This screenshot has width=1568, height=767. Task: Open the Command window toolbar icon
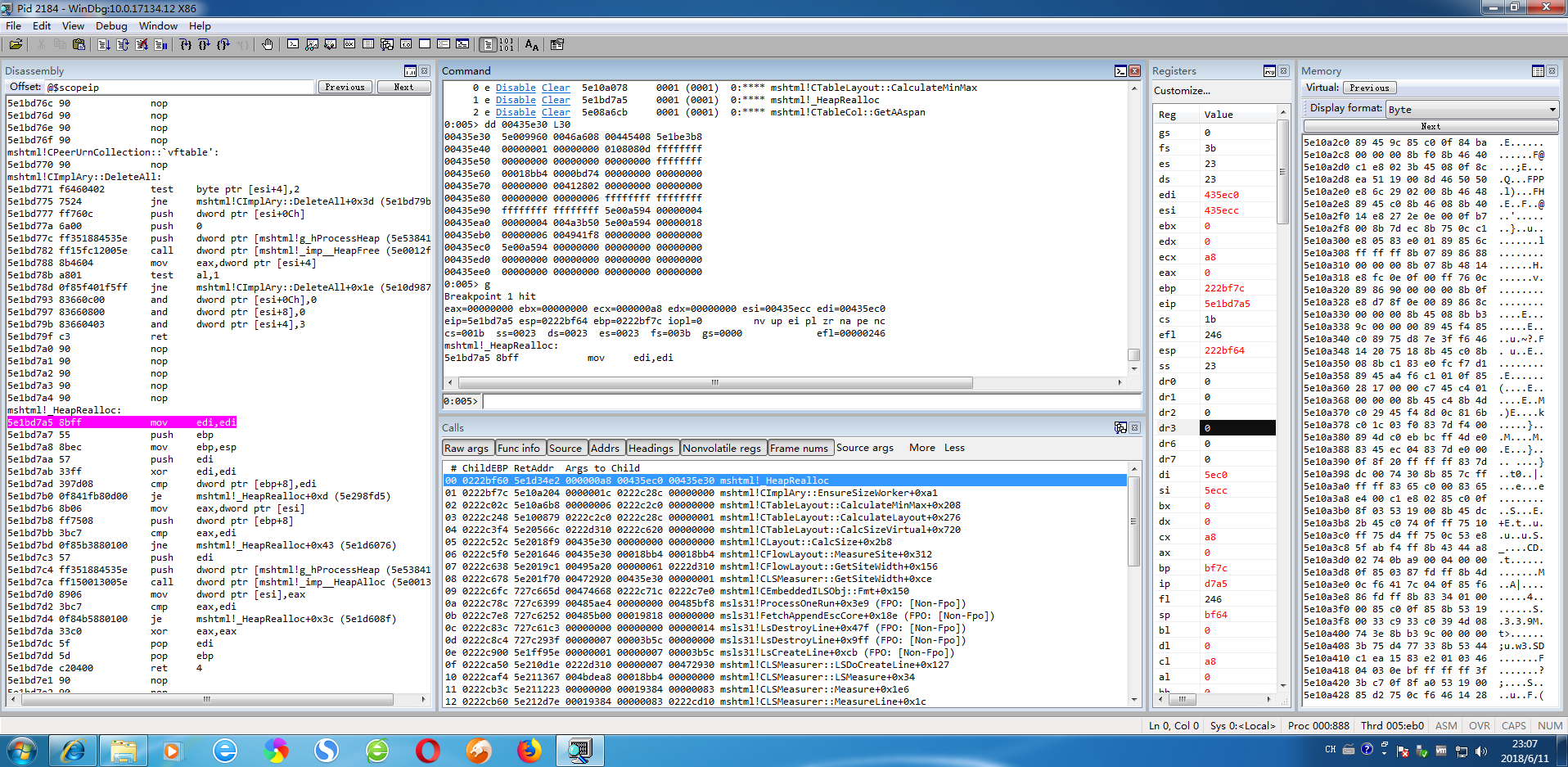click(x=293, y=44)
